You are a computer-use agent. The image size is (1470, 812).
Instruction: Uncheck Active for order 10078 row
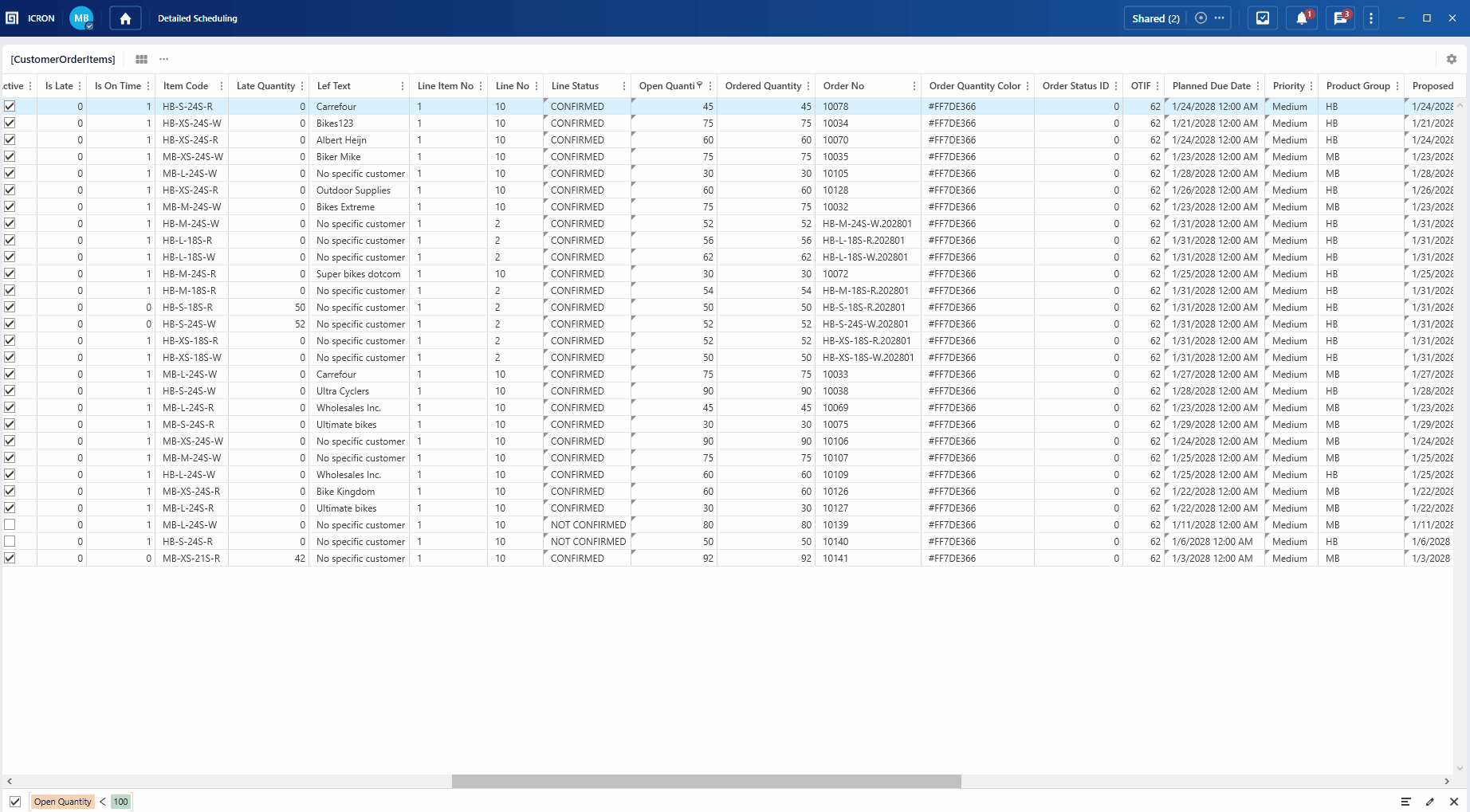point(10,106)
